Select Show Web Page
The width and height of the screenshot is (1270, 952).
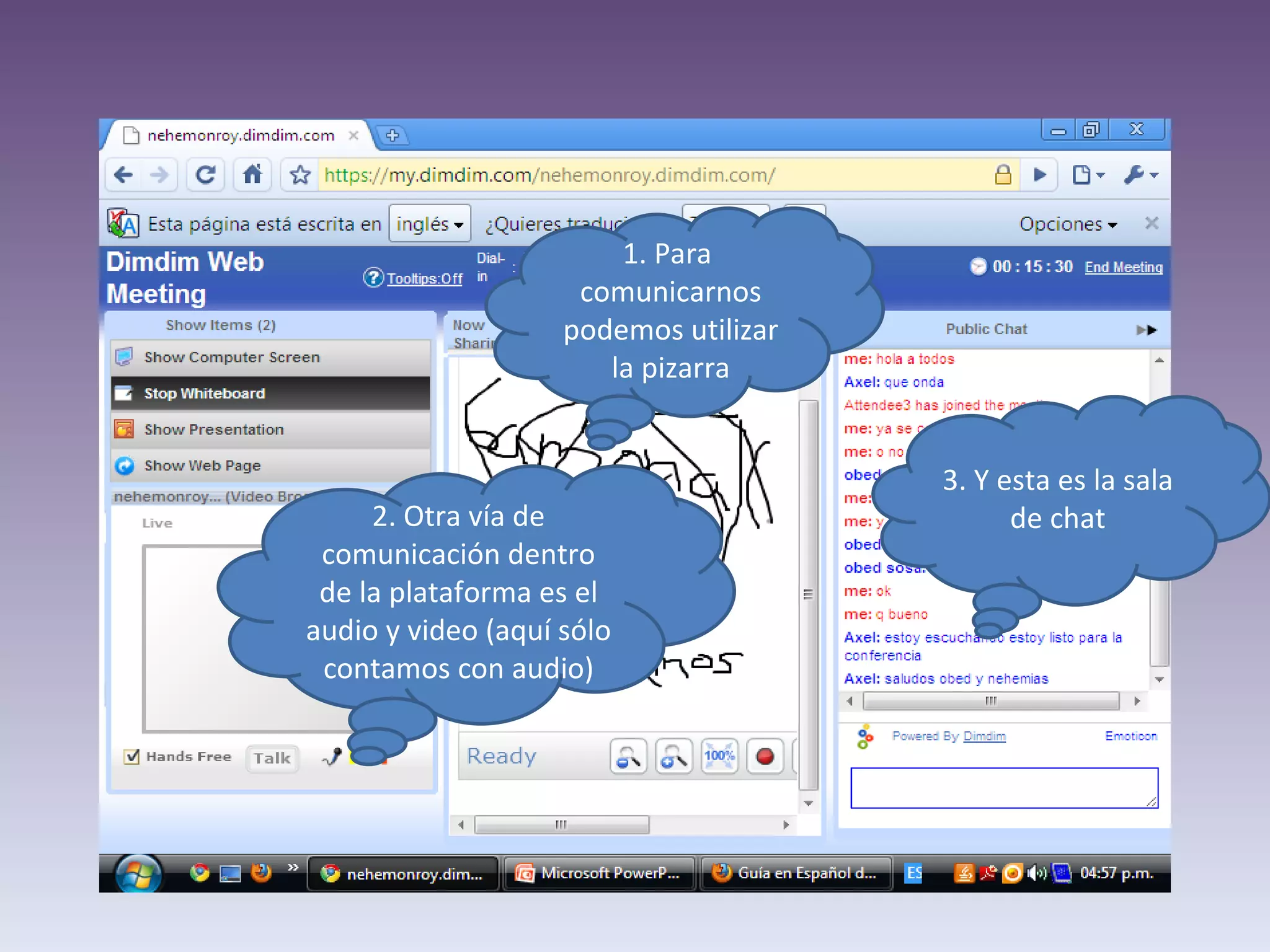pyautogui.click(x=270, y=465)
